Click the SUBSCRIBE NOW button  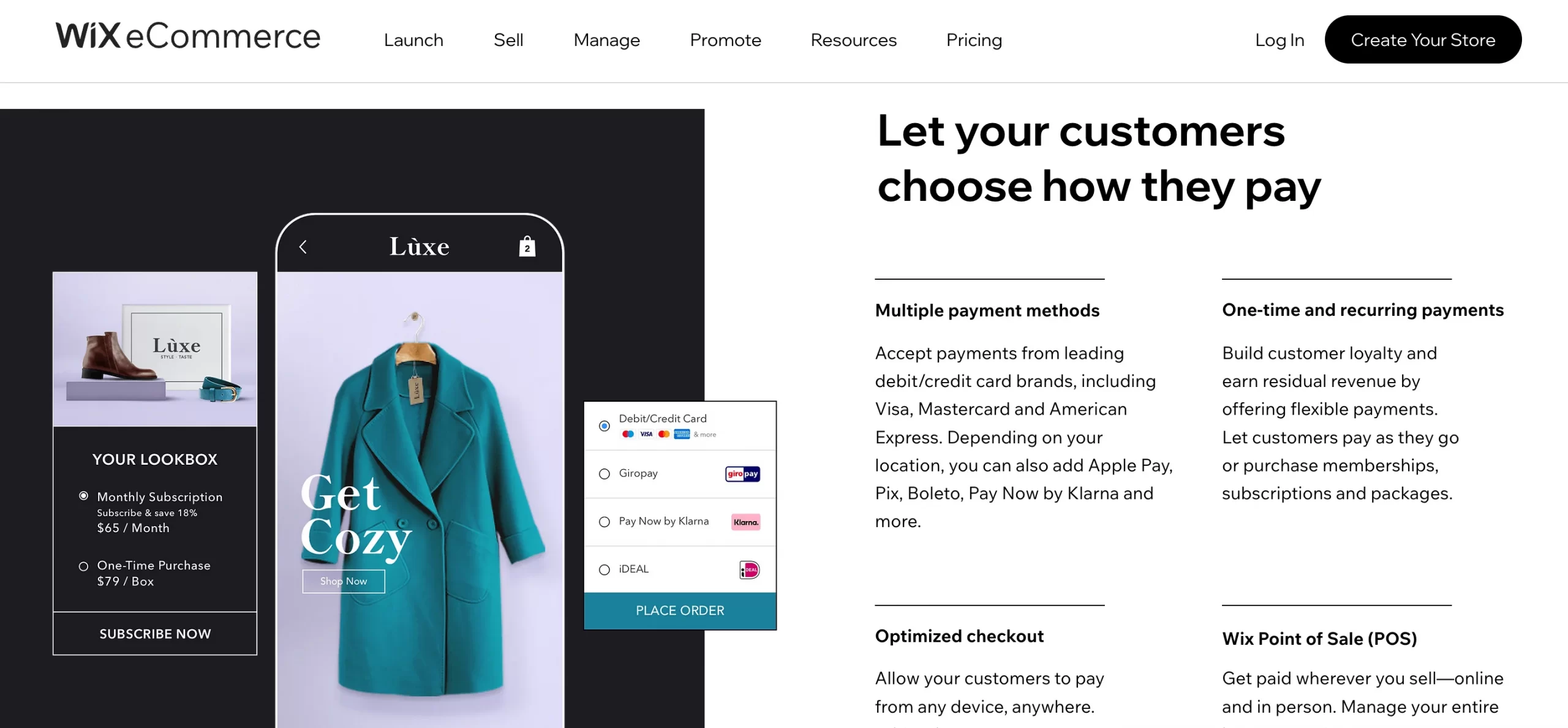point(155,632)
